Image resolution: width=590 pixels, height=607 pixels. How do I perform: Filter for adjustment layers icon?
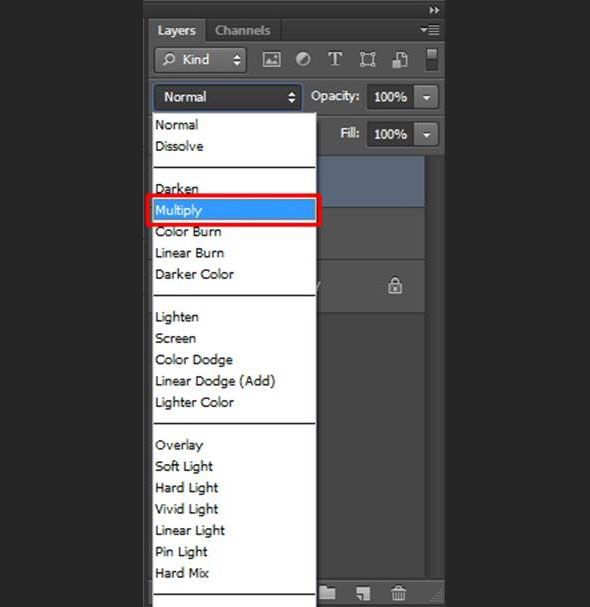coord(303,59)
